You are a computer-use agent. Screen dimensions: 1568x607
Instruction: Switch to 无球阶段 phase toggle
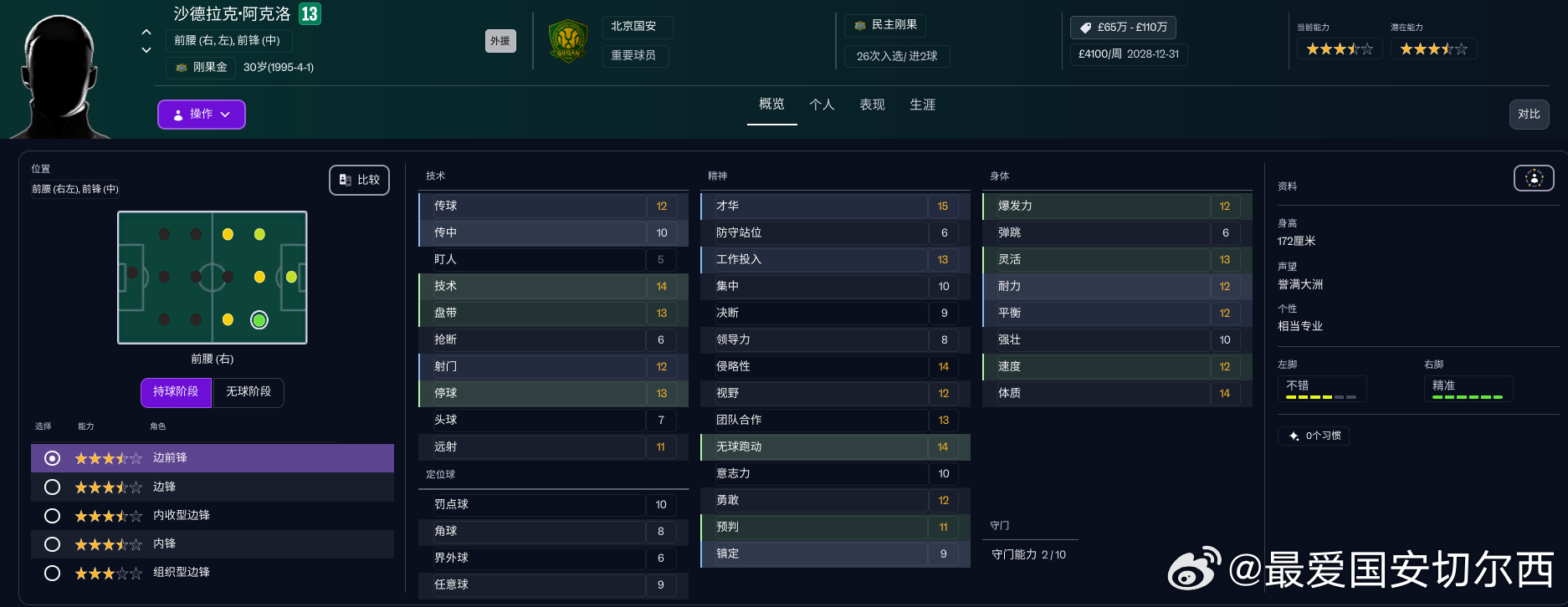[249, 392]
